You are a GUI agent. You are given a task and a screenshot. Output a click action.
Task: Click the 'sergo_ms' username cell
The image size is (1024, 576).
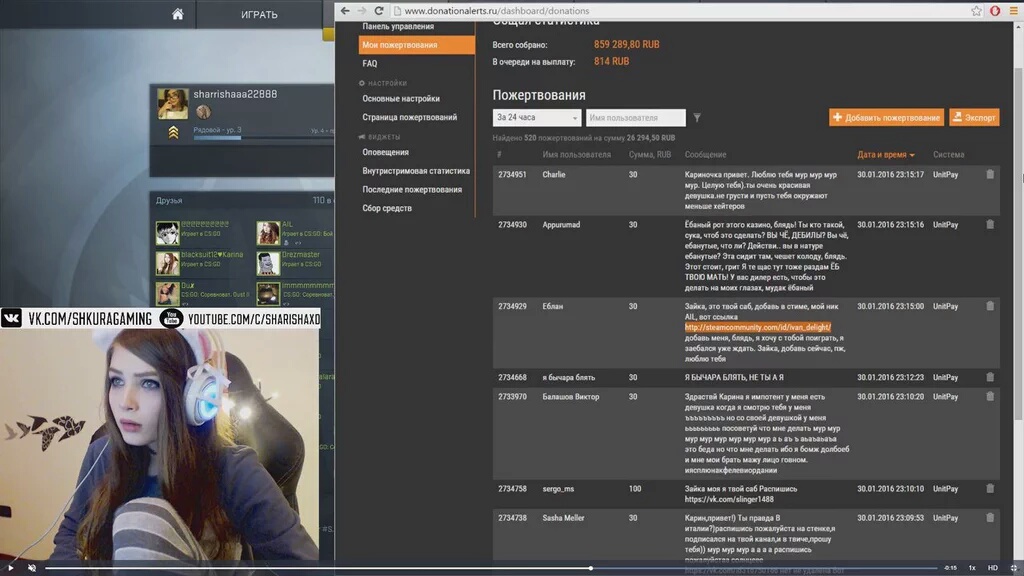pos(558,489)
